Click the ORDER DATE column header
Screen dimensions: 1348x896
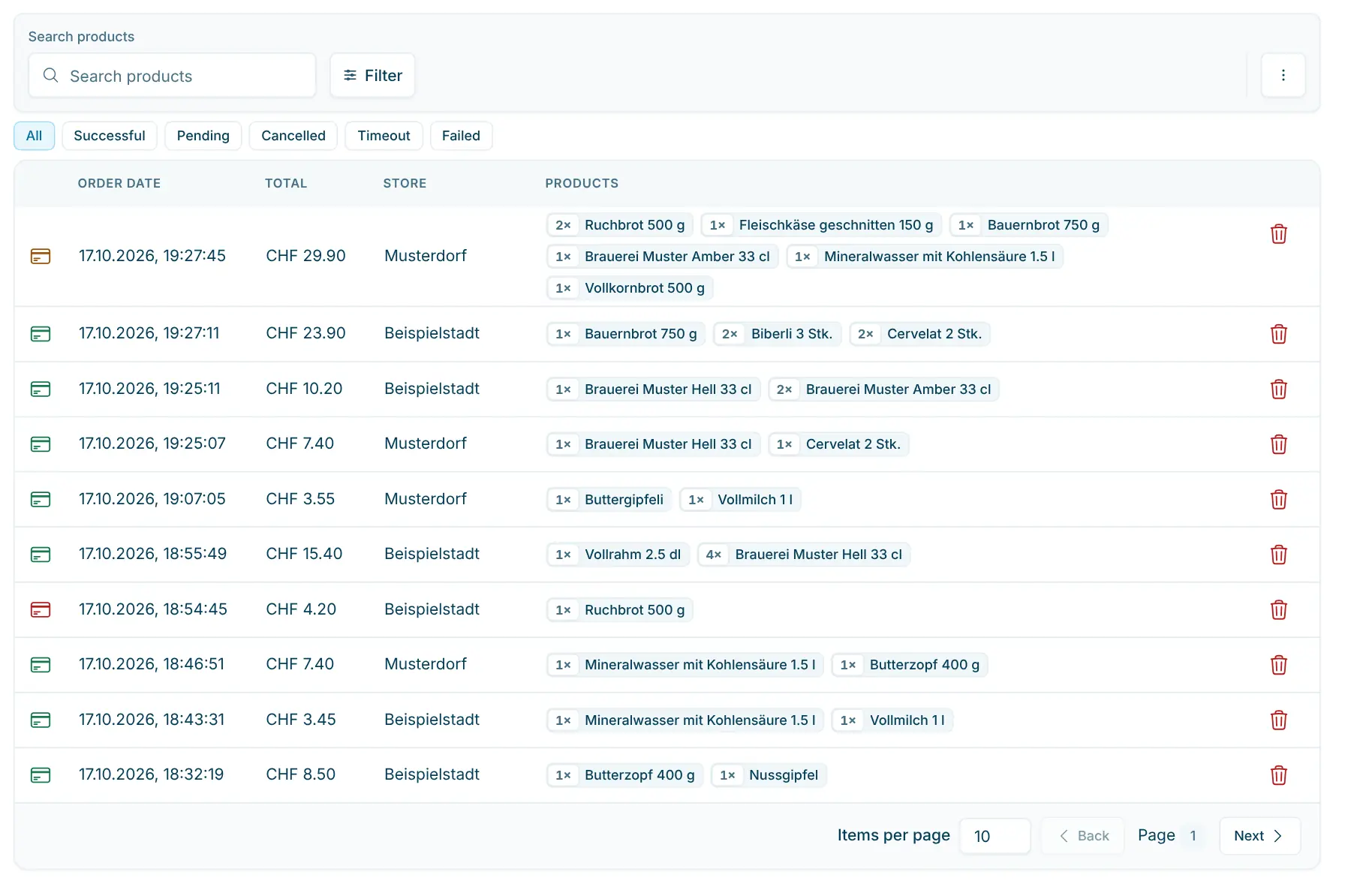119,183
